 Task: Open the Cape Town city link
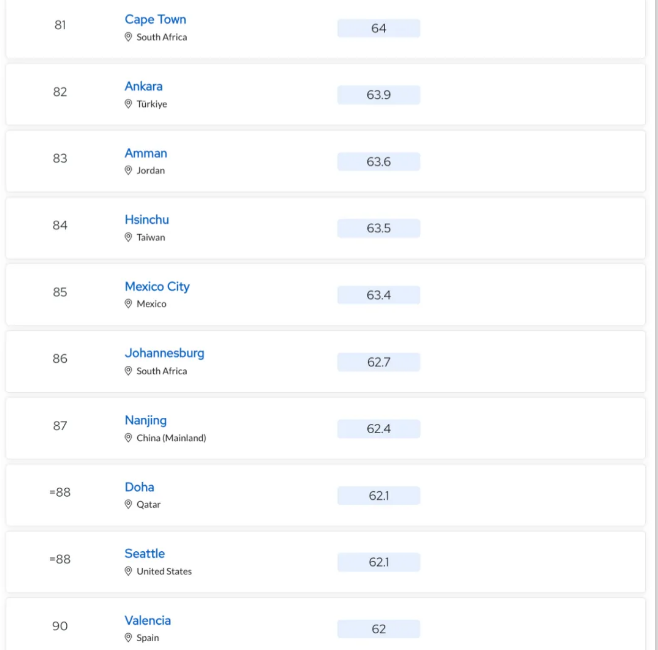coord(155,19)
